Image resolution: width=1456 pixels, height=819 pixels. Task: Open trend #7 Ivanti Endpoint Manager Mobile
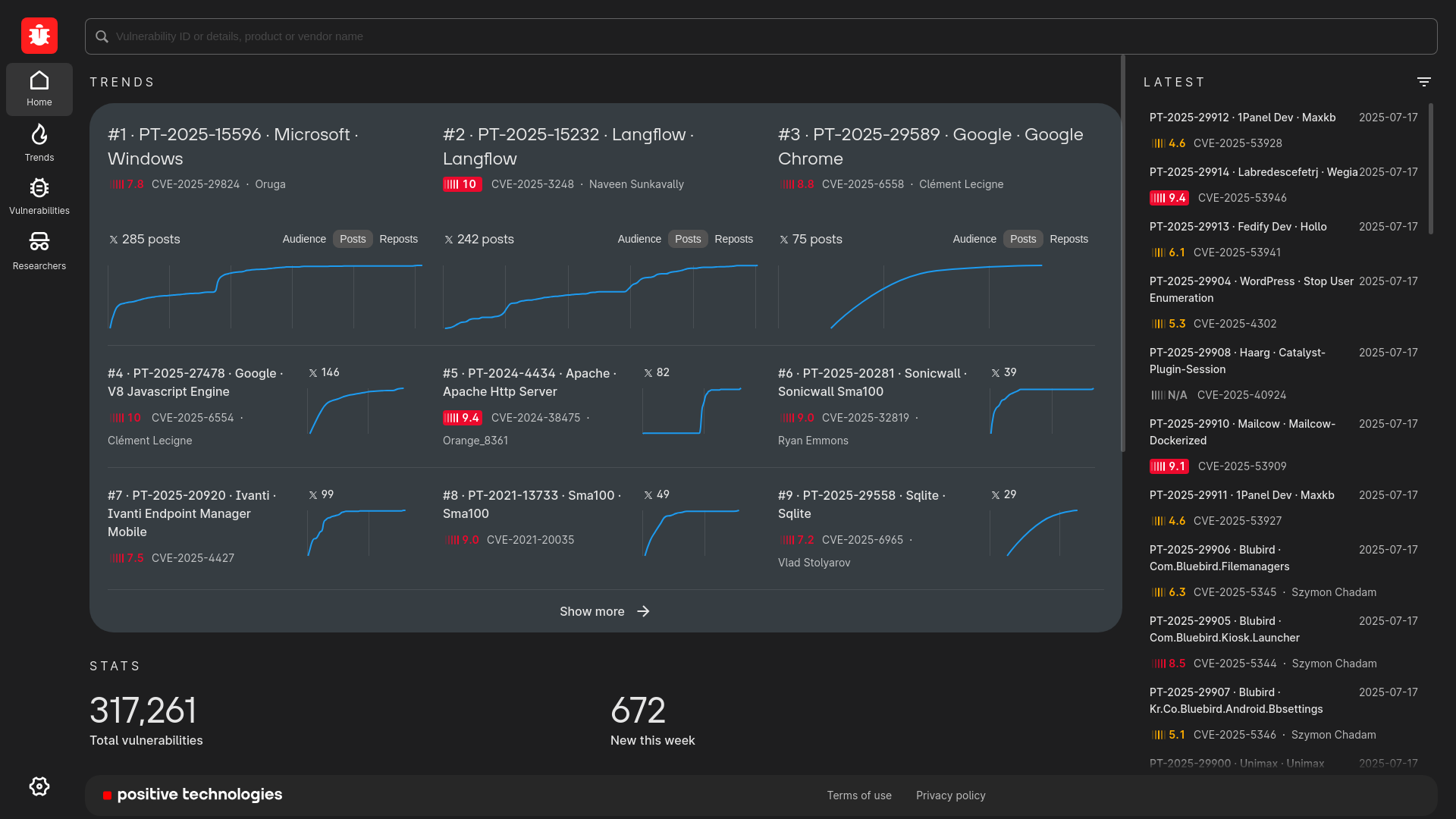[192, 513]
